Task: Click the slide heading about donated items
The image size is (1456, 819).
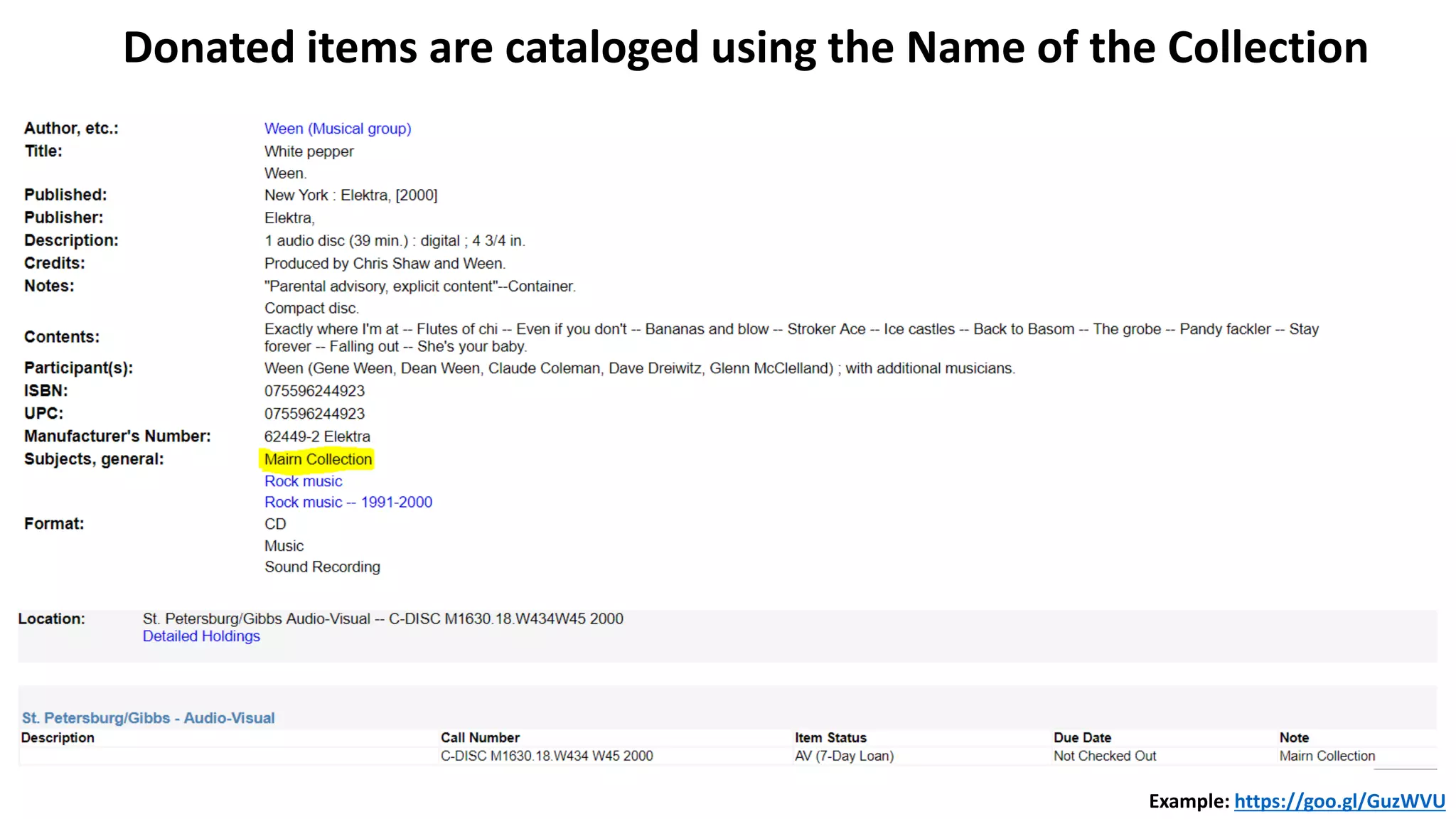Action: pyautogui.click(x=745, y=48)
